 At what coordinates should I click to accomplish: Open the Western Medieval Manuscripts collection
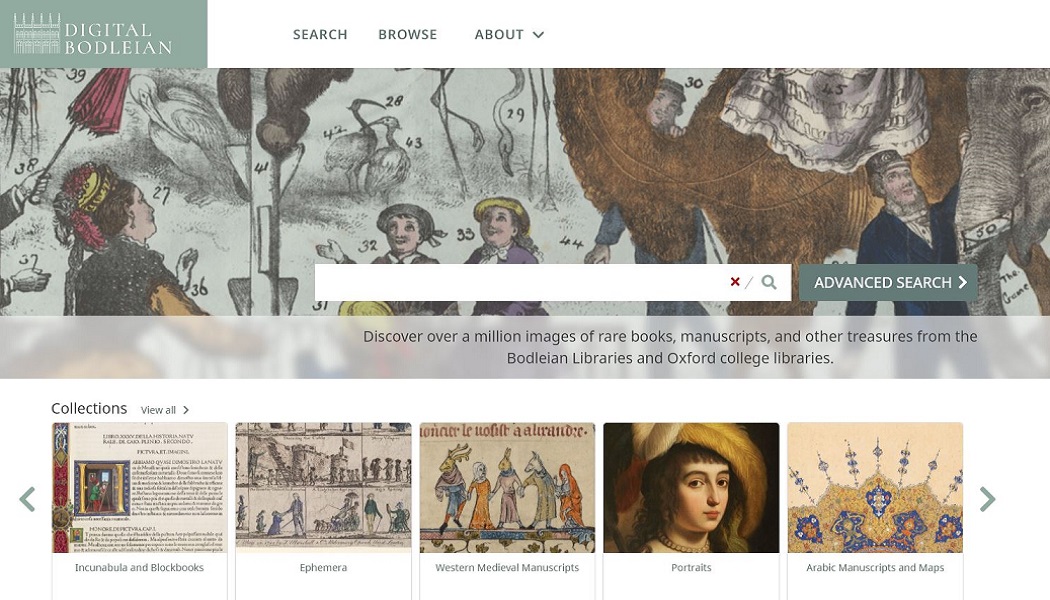point(507,487)
